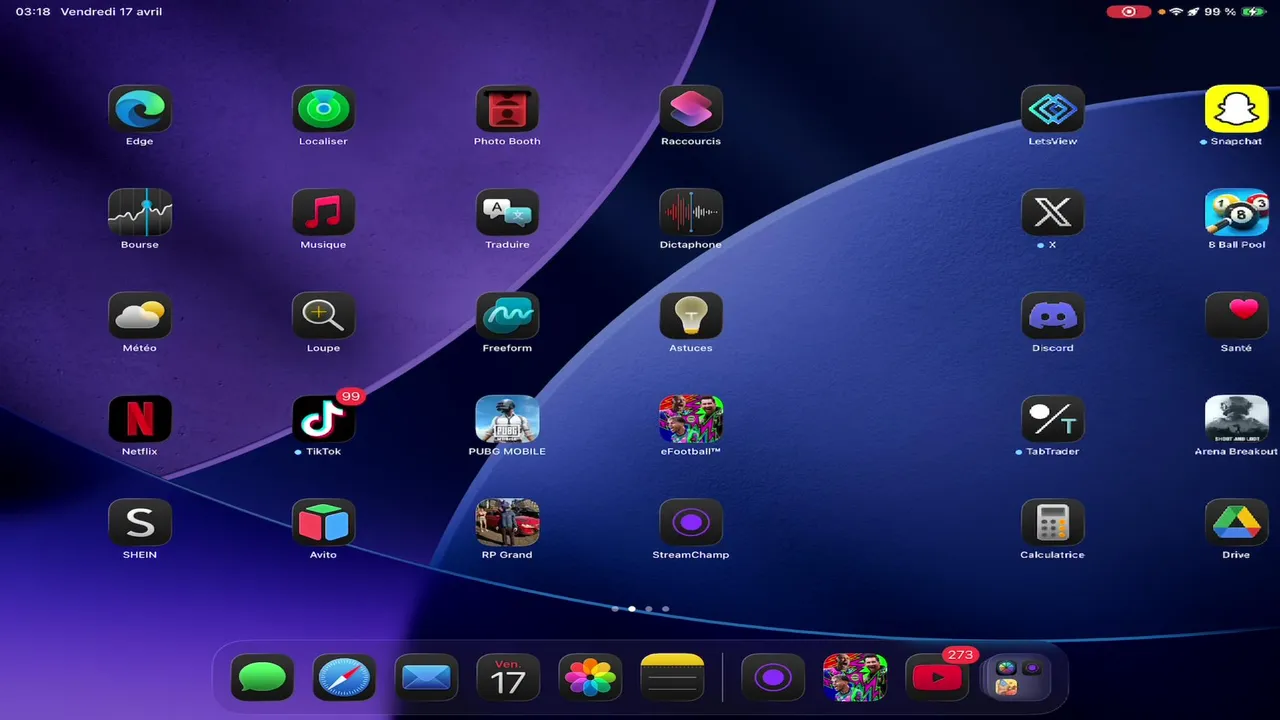Open 8 Ball Pool game
This screenshot has width=1280, height=720.
[1236, 212]
